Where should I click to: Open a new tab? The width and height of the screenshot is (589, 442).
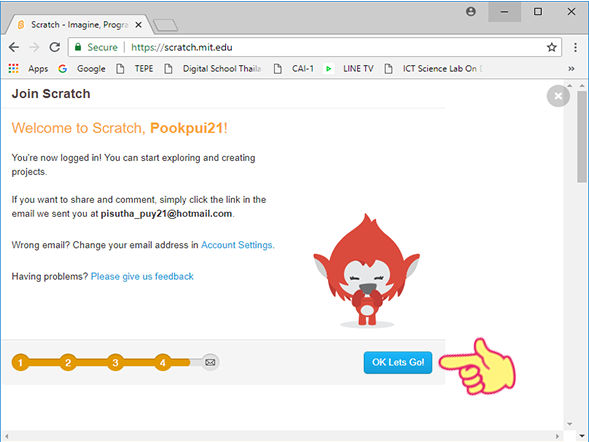165,25
